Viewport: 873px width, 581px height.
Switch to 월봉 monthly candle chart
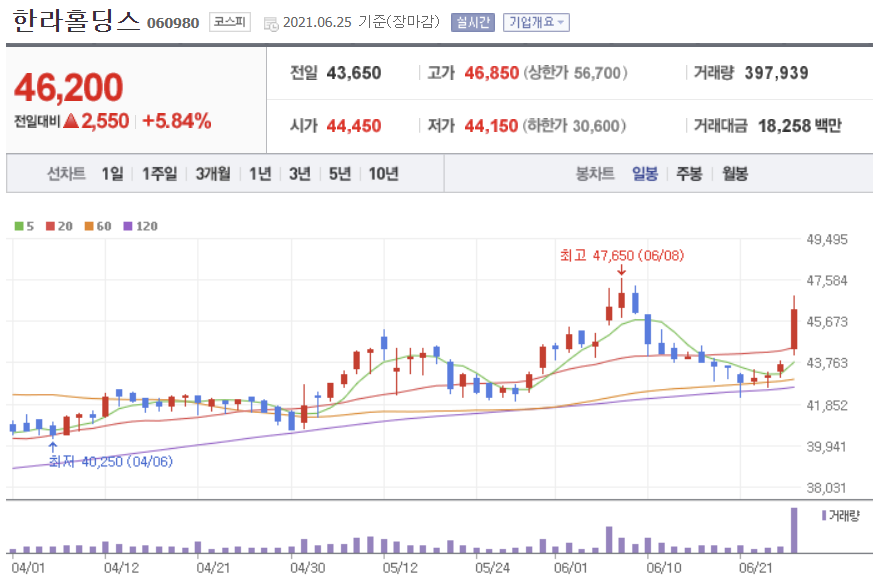pyautogui.click(x=735, y=174)
